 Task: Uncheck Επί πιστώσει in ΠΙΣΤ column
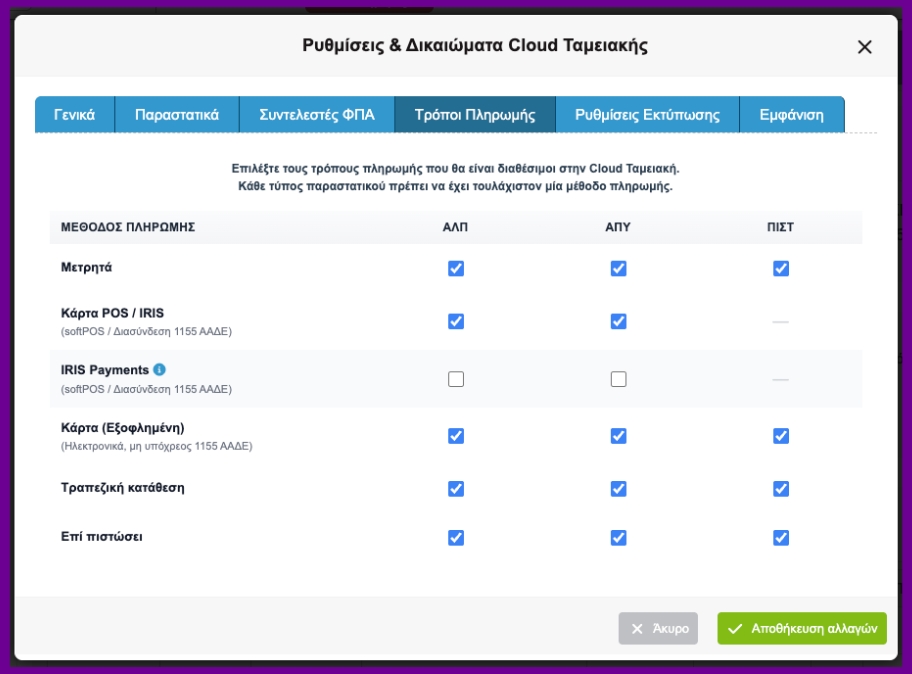pyautogui.click(x=781, y=538)
